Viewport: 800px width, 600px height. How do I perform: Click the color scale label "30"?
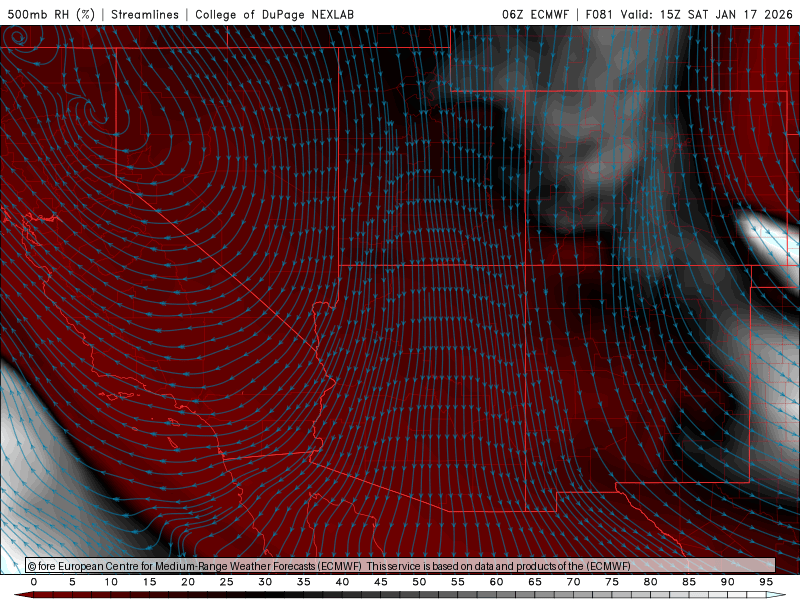coord(265,582)
